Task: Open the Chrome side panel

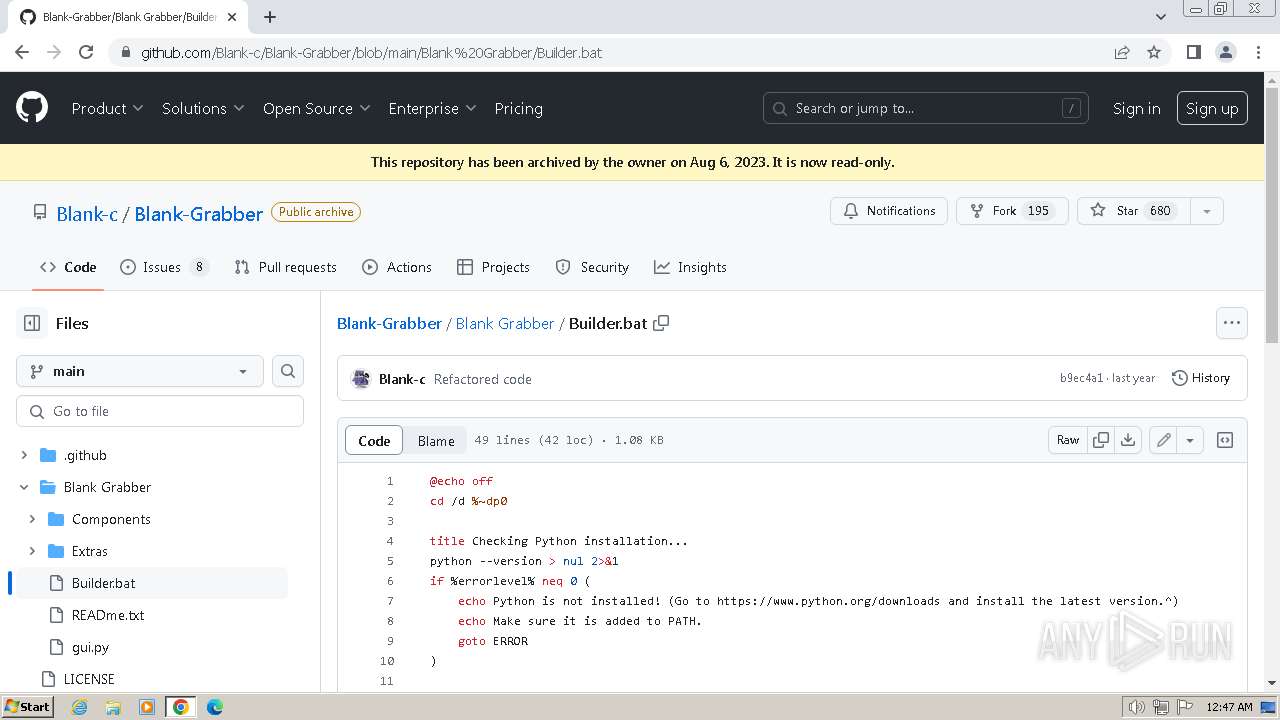Action: pos(1193,52)
